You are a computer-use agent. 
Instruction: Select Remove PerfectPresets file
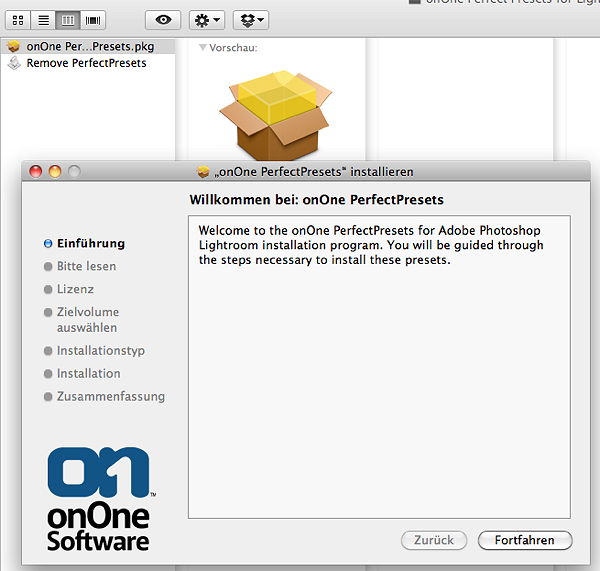88,63
